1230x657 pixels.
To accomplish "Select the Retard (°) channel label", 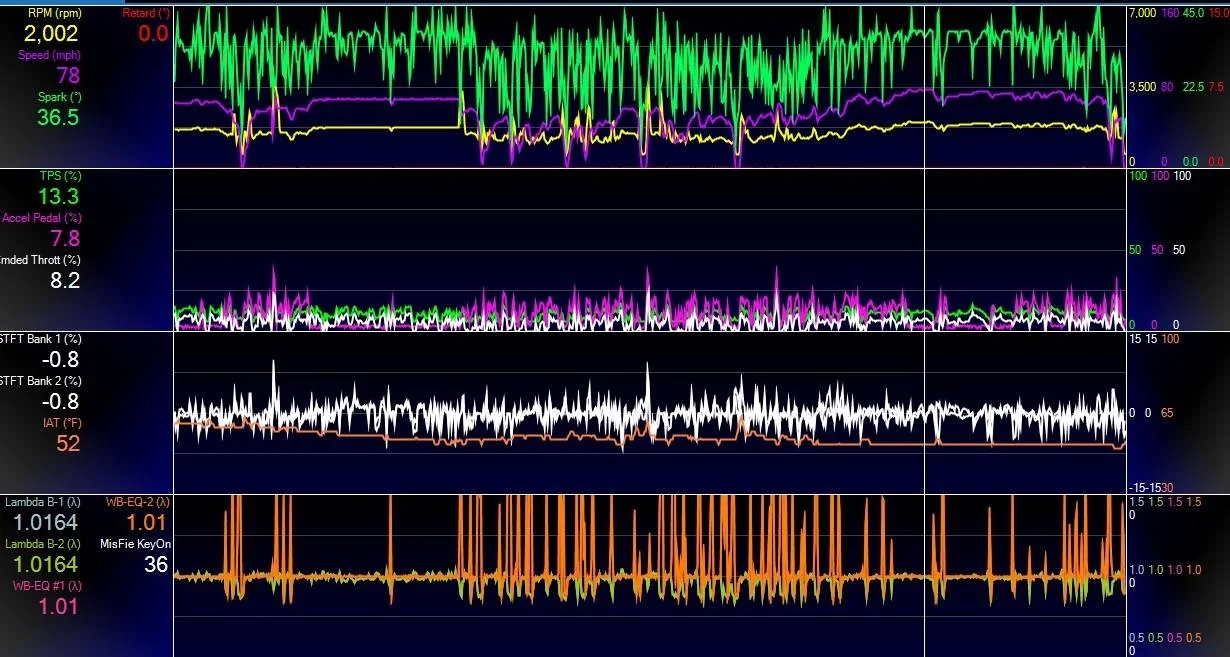I will 146,13.
